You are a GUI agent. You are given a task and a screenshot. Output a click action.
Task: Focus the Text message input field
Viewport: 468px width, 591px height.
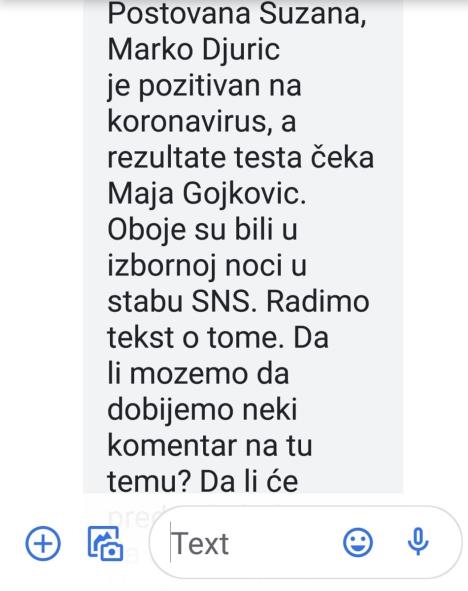306,543
